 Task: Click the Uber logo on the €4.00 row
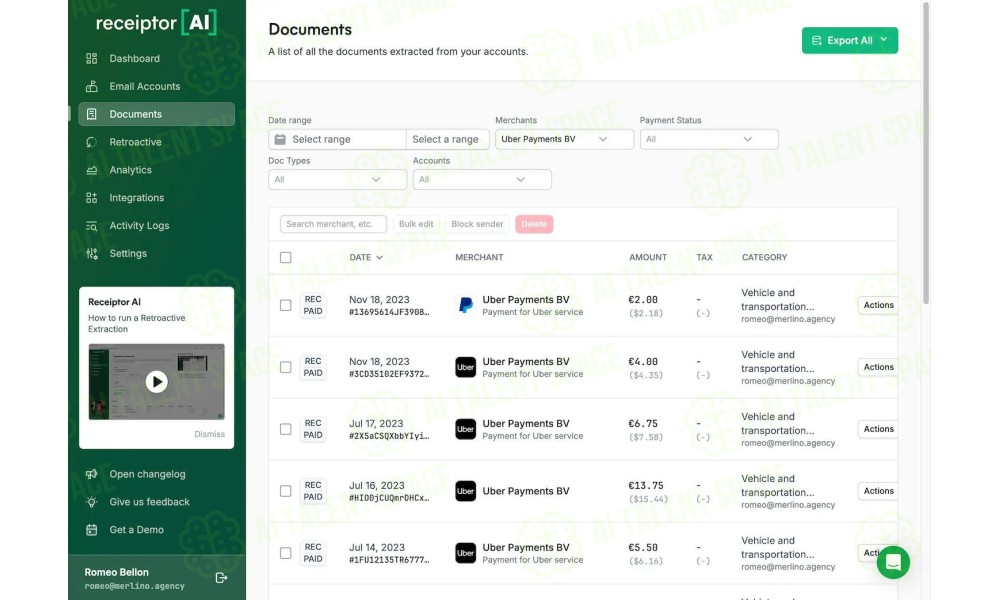pos(466,367)
